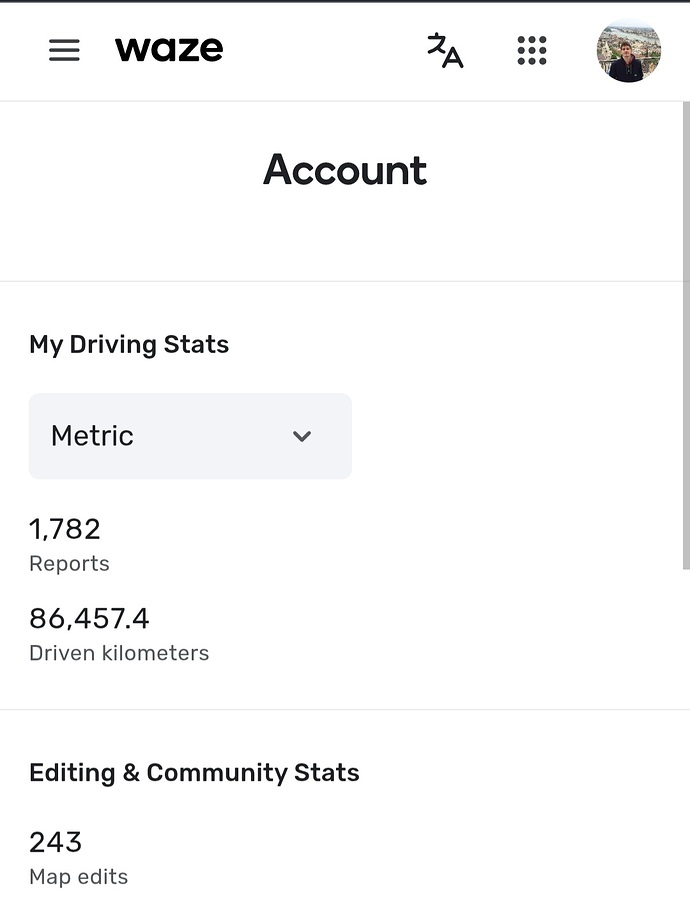Screen dimensions: 690x900
Task: Click the My Driving Stats heading
Action: (x=129, y=344)
